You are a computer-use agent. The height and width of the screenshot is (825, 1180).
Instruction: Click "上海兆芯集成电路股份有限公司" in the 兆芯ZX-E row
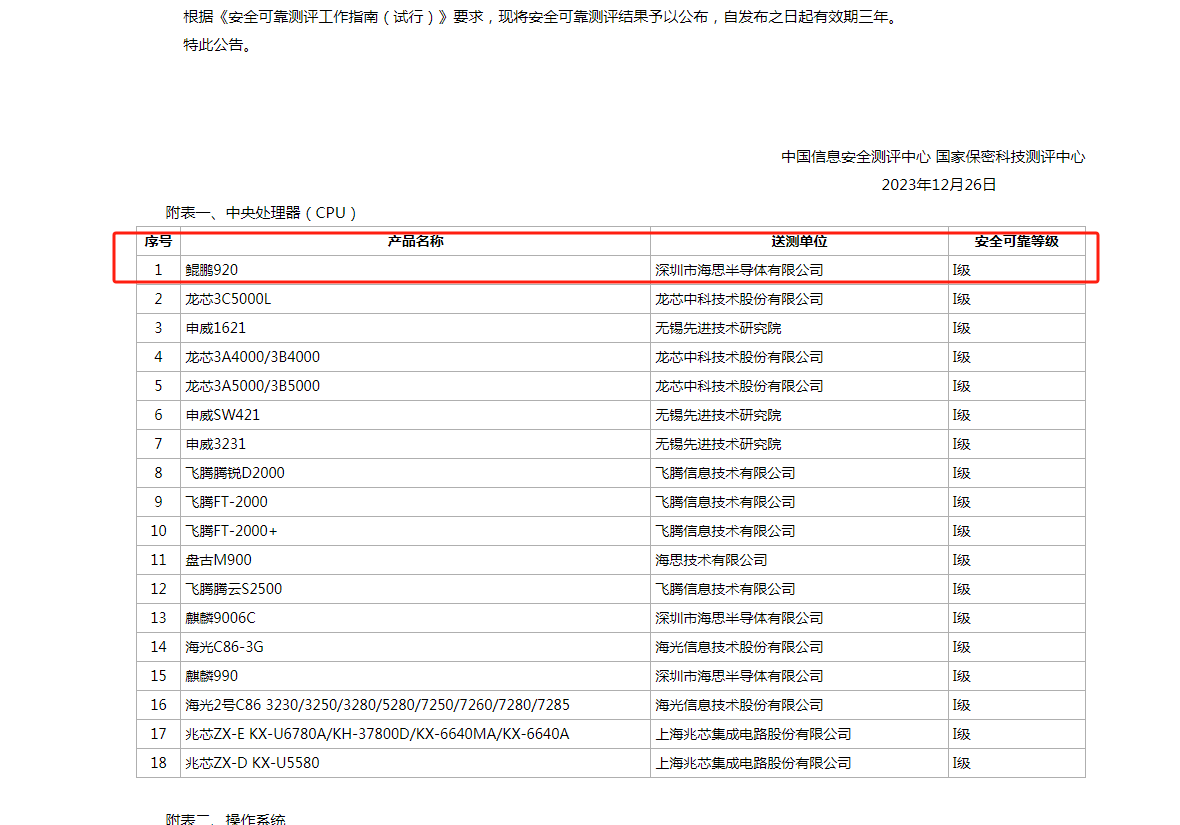pyautogui.click(x=753, y=734)
